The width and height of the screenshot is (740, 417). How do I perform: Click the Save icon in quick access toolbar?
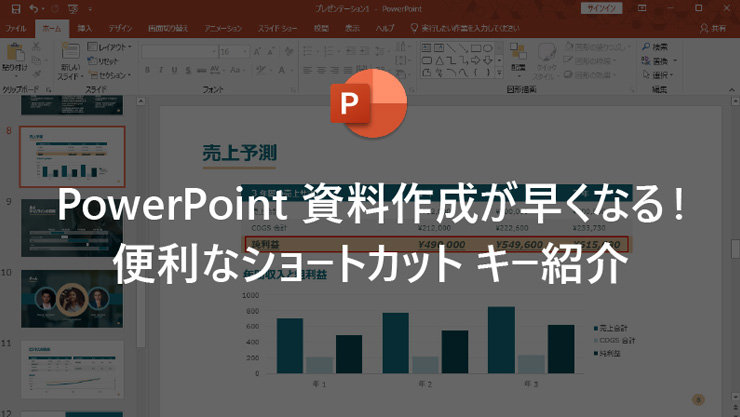[16, 9]
